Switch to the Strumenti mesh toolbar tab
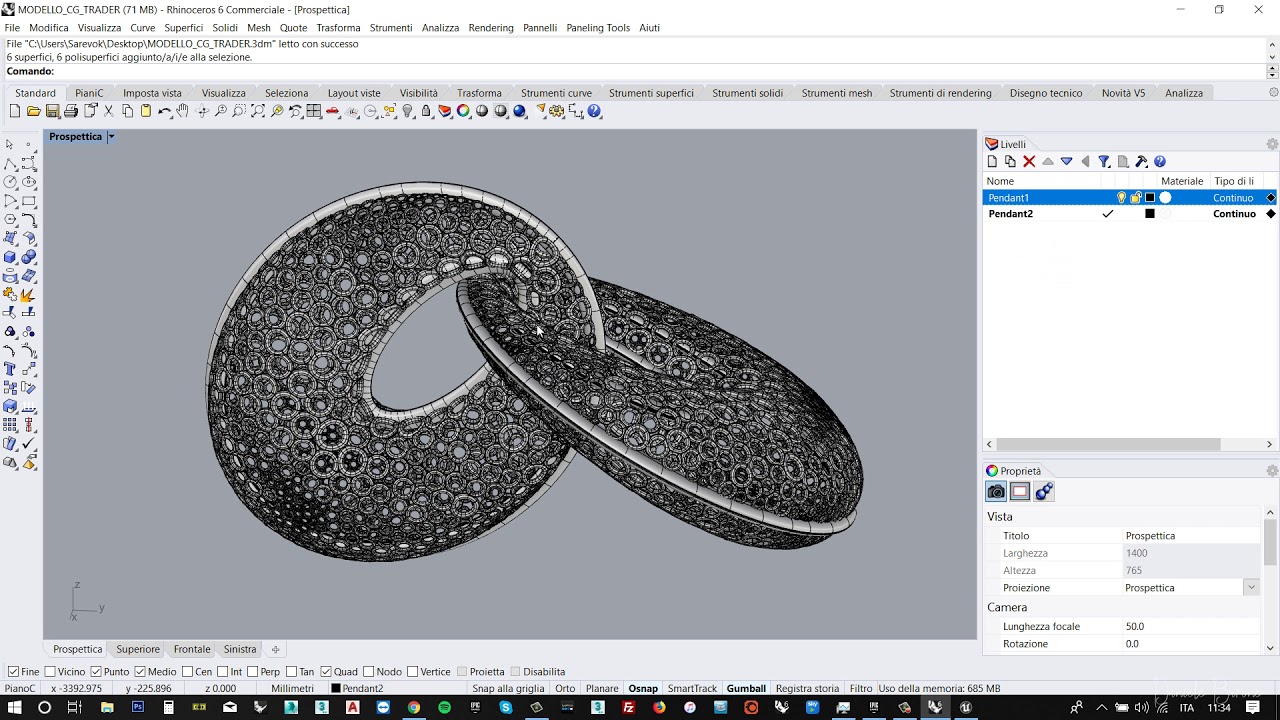1280x720 pixels. [x=836, y=93]
